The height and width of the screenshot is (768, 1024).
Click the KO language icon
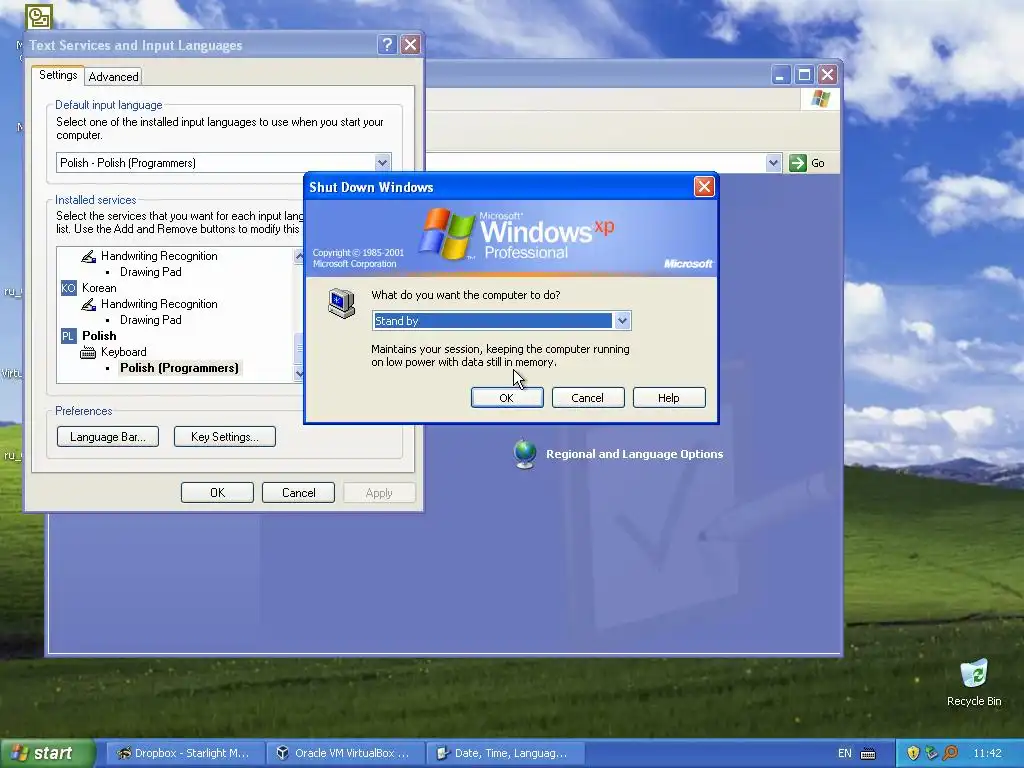click(x=68, y=288)
